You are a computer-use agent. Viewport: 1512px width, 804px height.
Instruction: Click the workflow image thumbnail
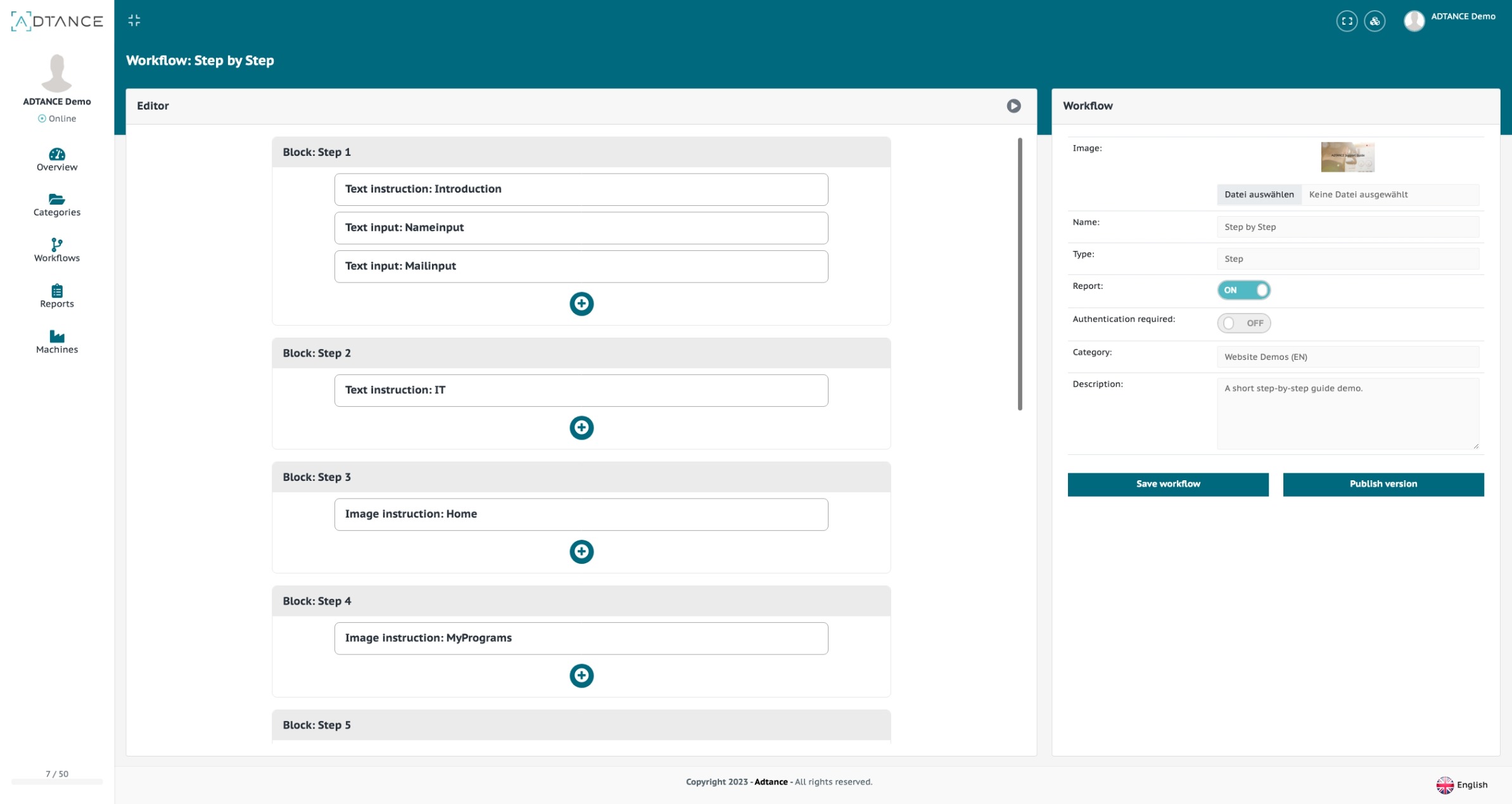[x=1347, y=157]
